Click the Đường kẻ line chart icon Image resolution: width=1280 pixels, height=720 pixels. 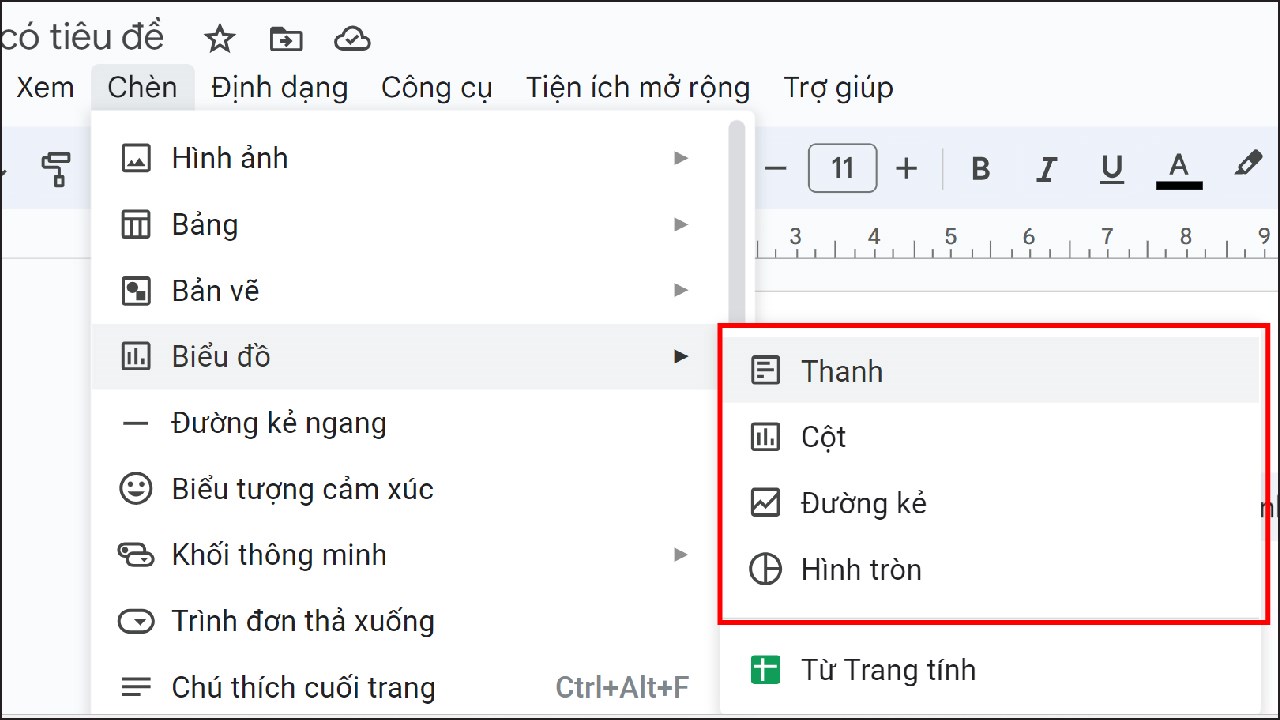point(766,503)
